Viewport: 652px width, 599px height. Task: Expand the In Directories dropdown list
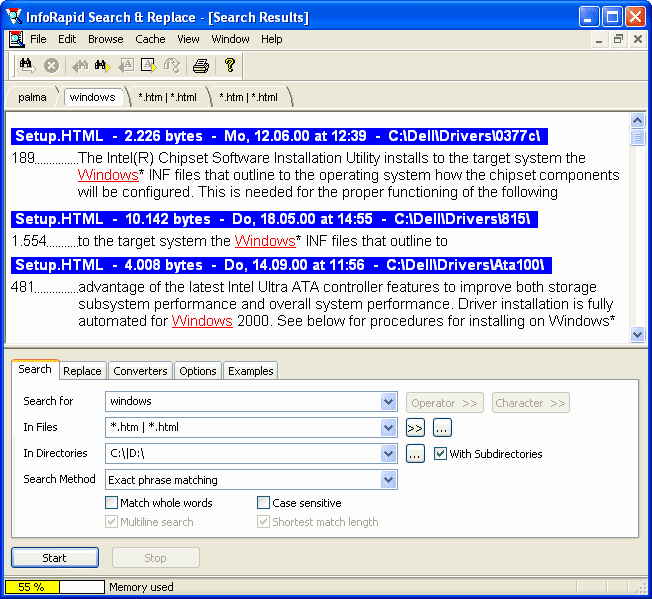point(389,454)
